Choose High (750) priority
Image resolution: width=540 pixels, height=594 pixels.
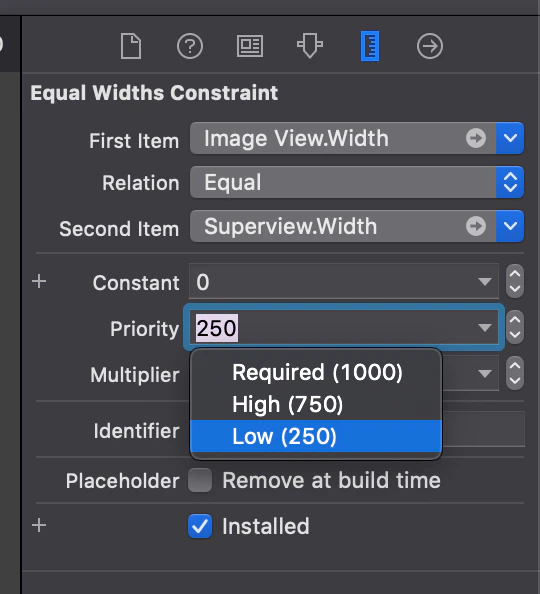pos(316,404)
